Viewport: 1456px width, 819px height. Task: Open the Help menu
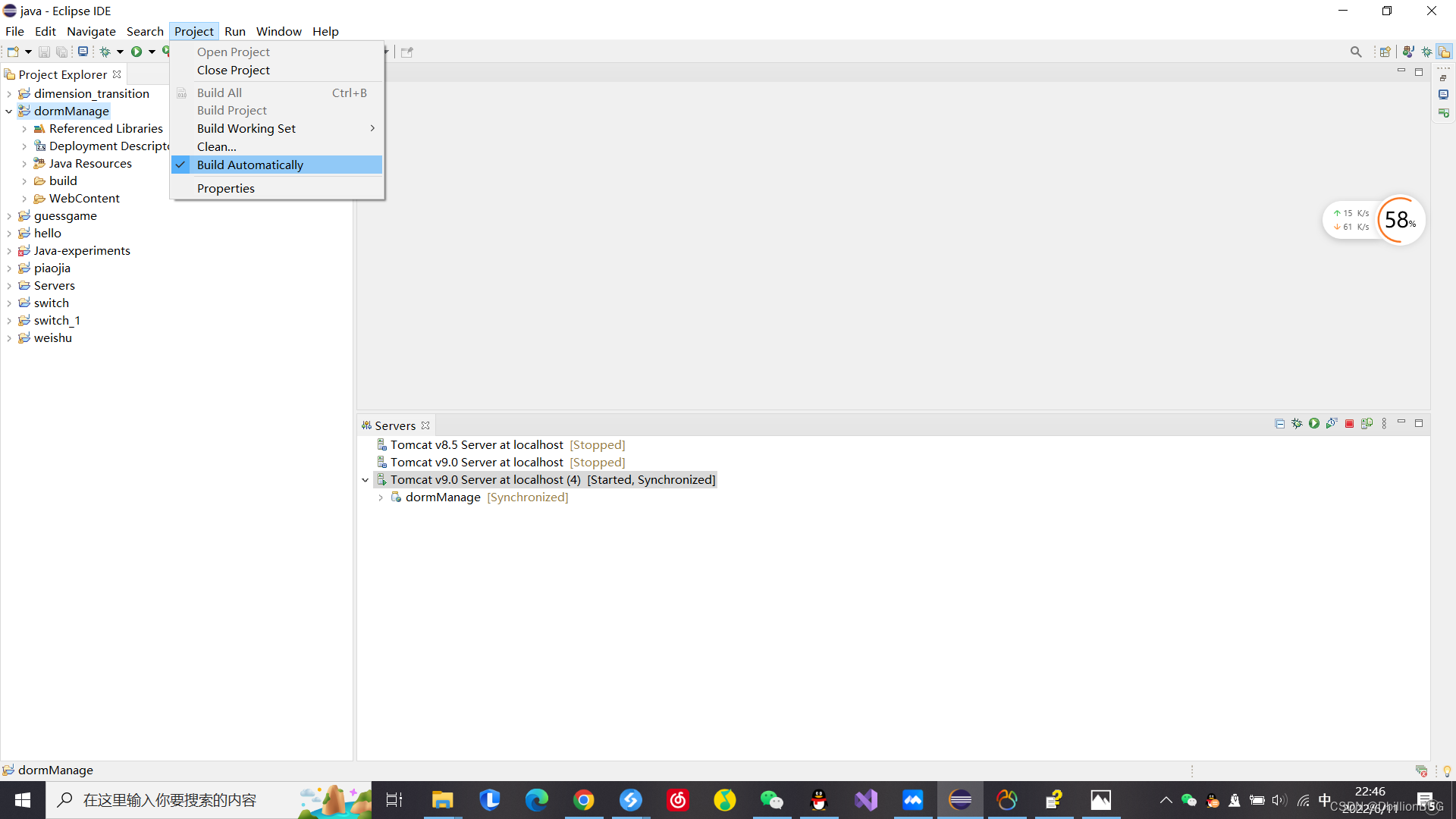(x=325, y=31)
